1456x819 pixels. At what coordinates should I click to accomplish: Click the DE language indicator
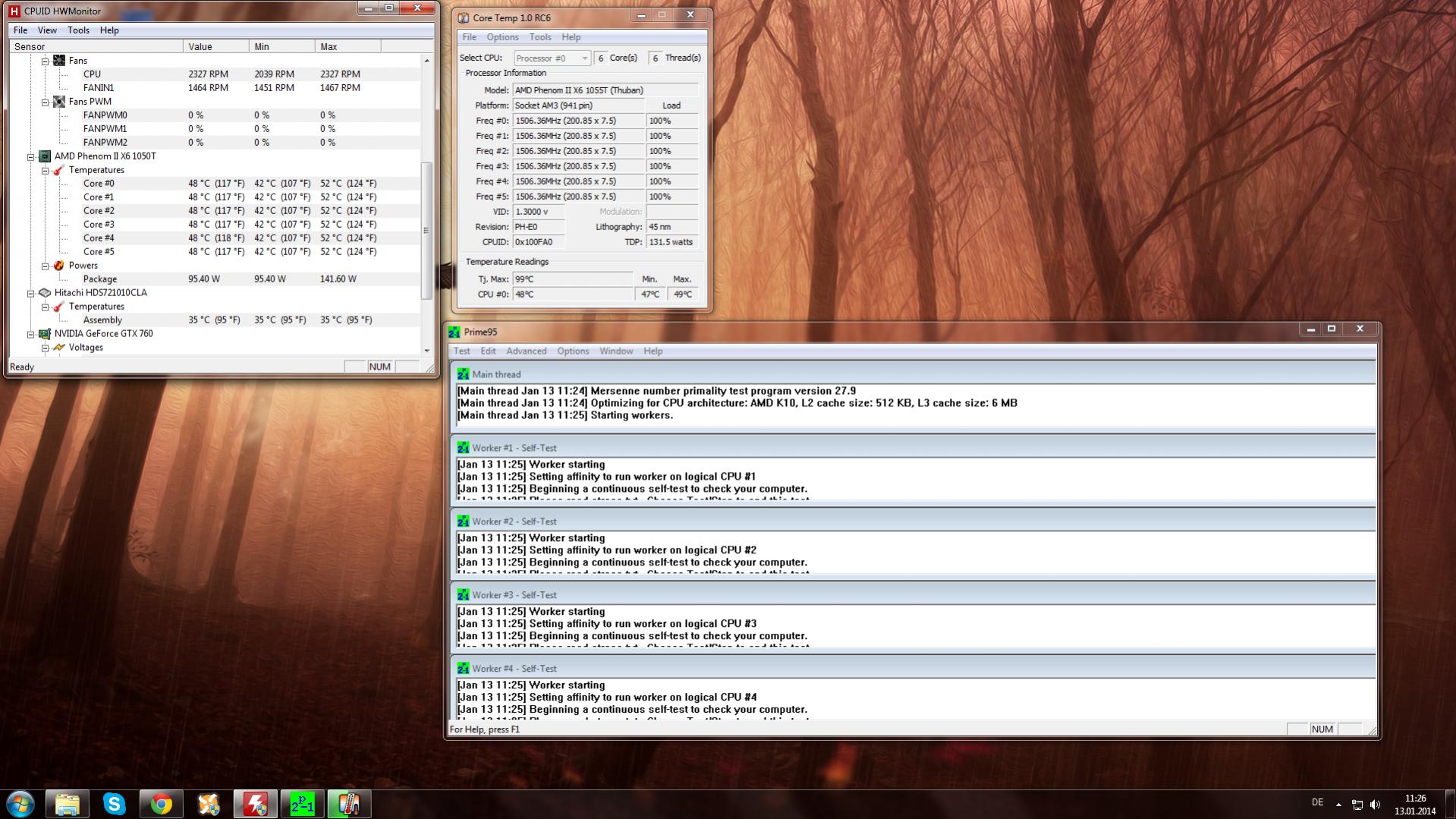pos(1317,803)
